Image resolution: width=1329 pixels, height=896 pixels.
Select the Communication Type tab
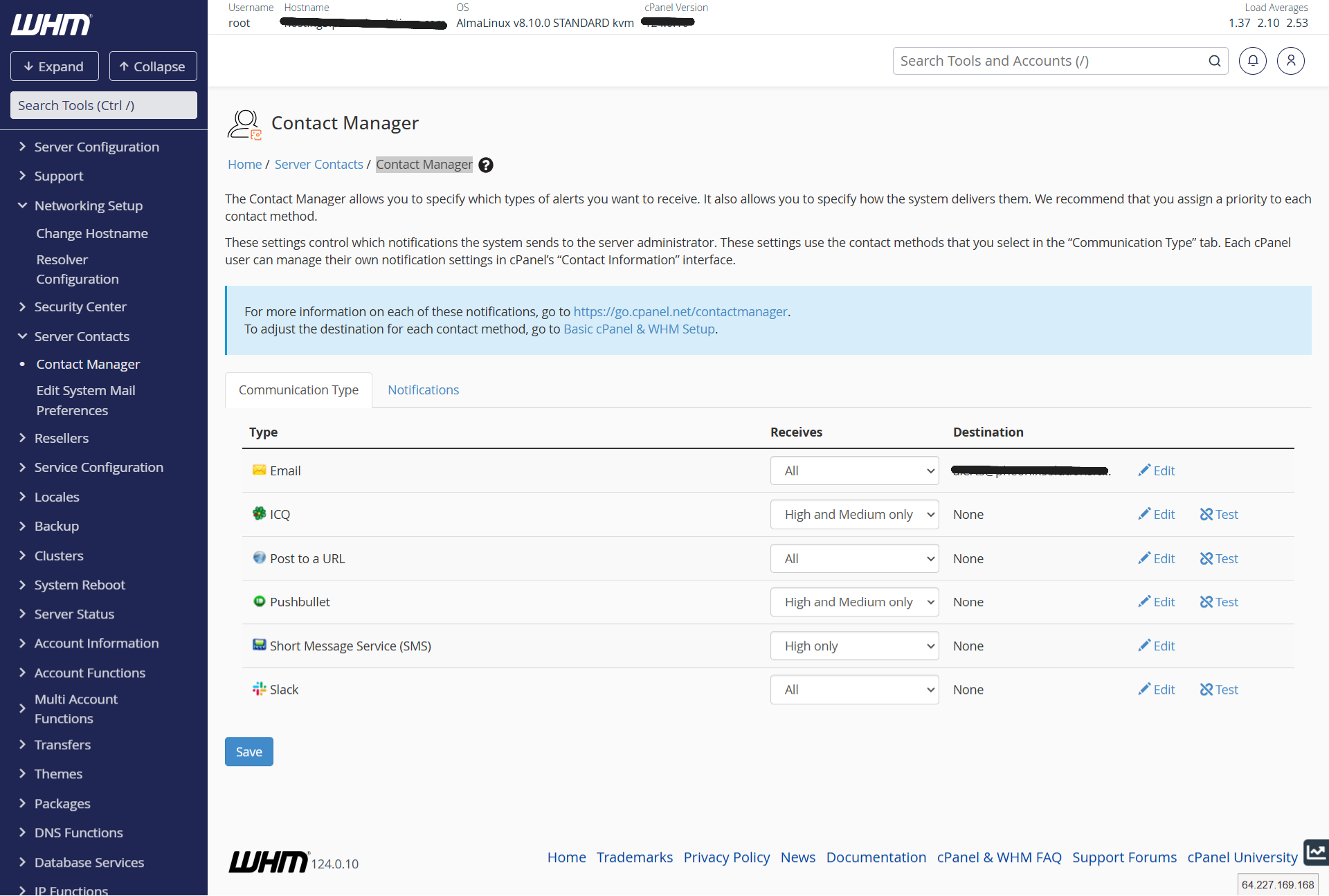tap(298, 390)
